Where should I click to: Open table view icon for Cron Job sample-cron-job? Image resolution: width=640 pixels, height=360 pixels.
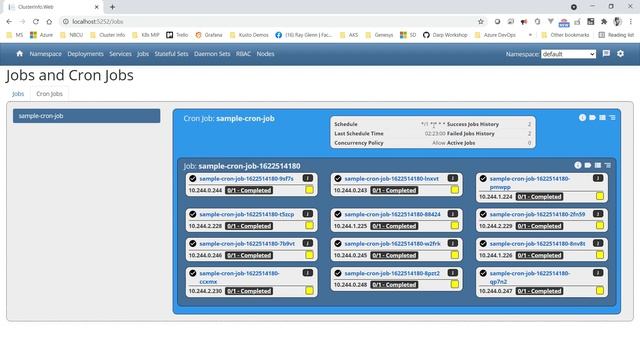click(x=602, y=118)
